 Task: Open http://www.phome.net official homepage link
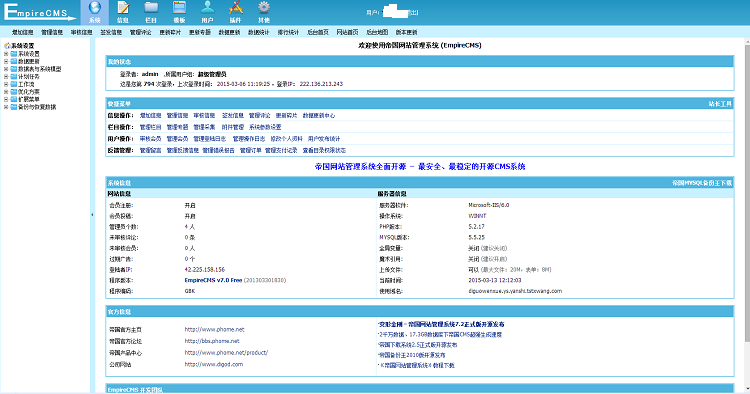(214, 329)
